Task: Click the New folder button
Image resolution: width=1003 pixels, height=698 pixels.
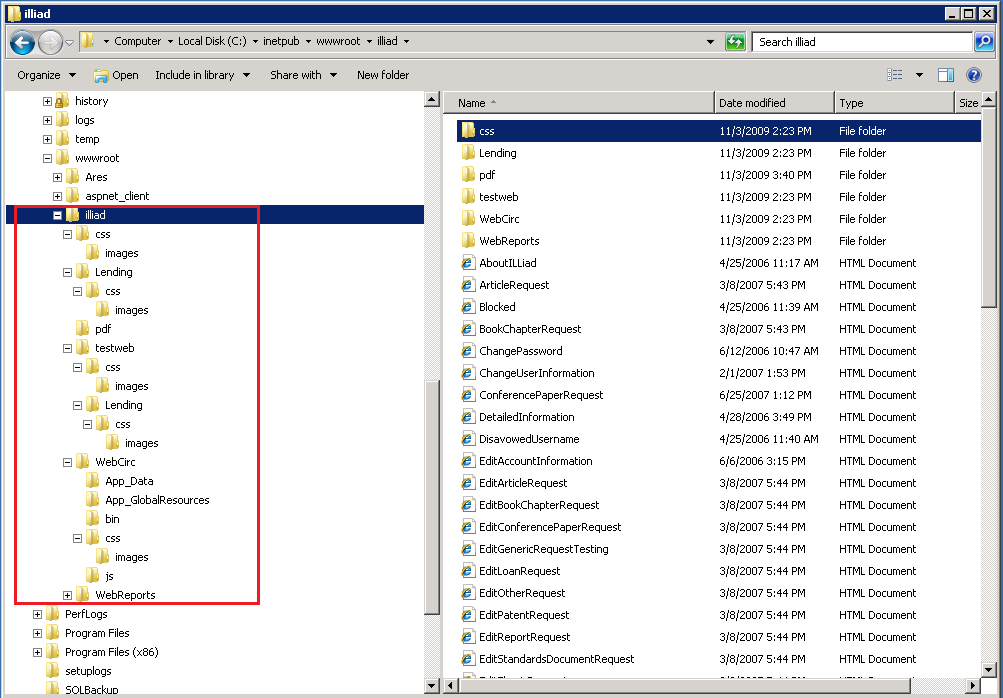Action: coord(383,75)
